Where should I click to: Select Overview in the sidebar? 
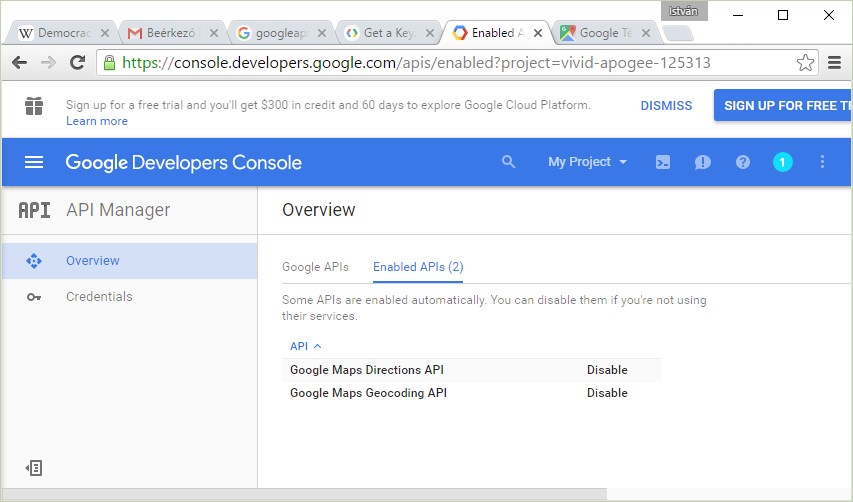pos(129,261)
